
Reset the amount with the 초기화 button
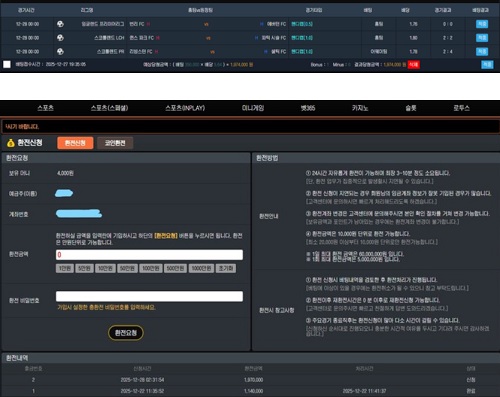[x=226, y=268]
